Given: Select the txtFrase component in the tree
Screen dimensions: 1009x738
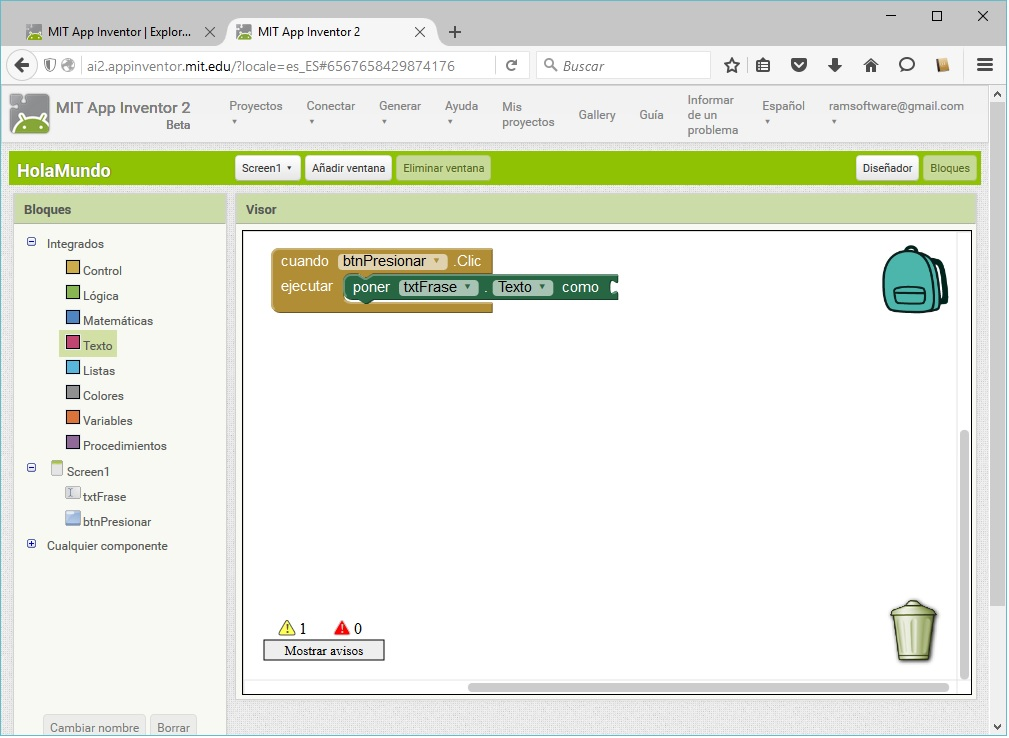Looking at the screenshot, I should click(103, 497).
